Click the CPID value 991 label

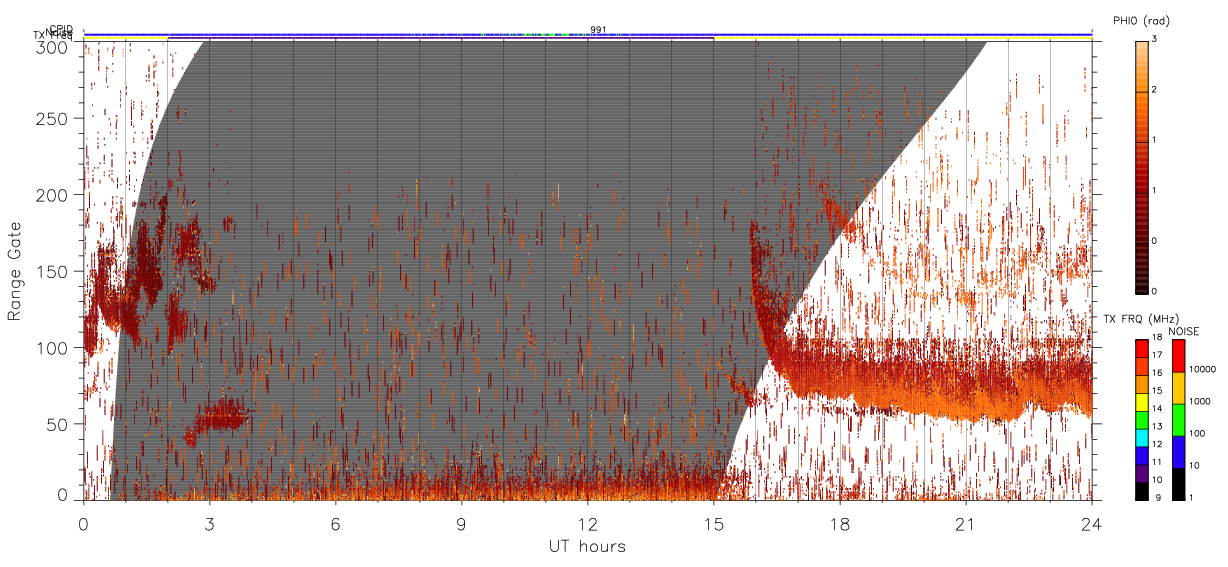(x=598, y=29)
